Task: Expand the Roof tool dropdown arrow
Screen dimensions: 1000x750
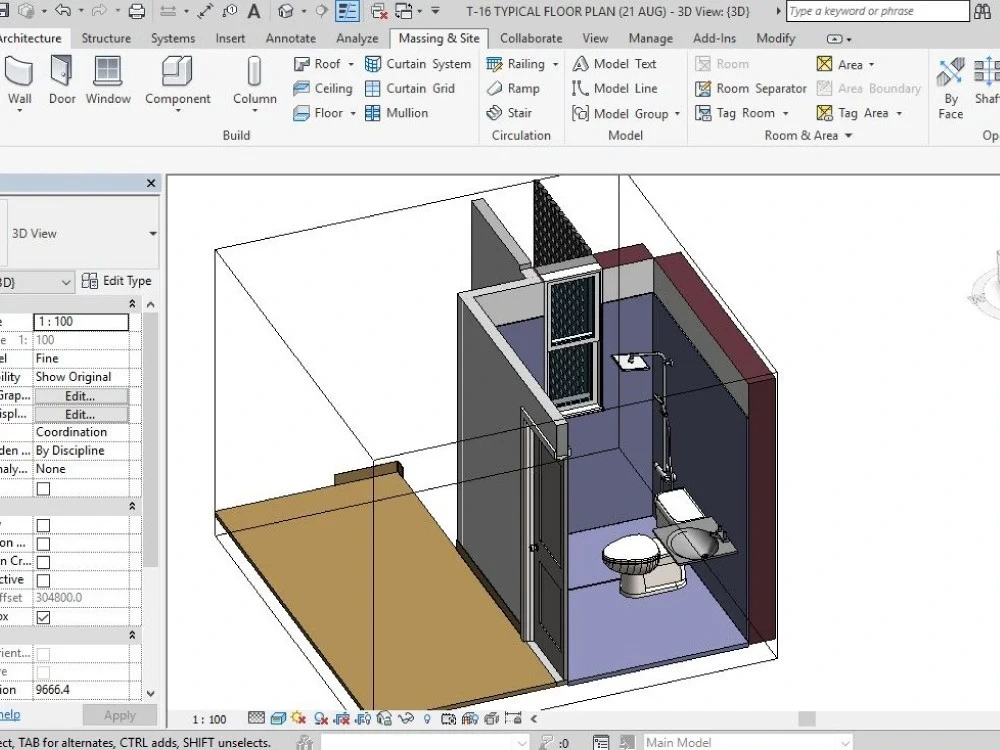Action: [351, 64]
